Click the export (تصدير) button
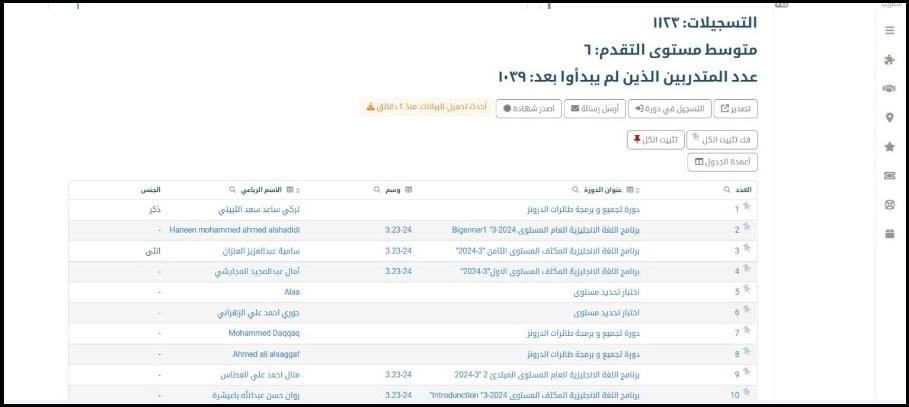The image size is (909, 407). pos(736,108)
